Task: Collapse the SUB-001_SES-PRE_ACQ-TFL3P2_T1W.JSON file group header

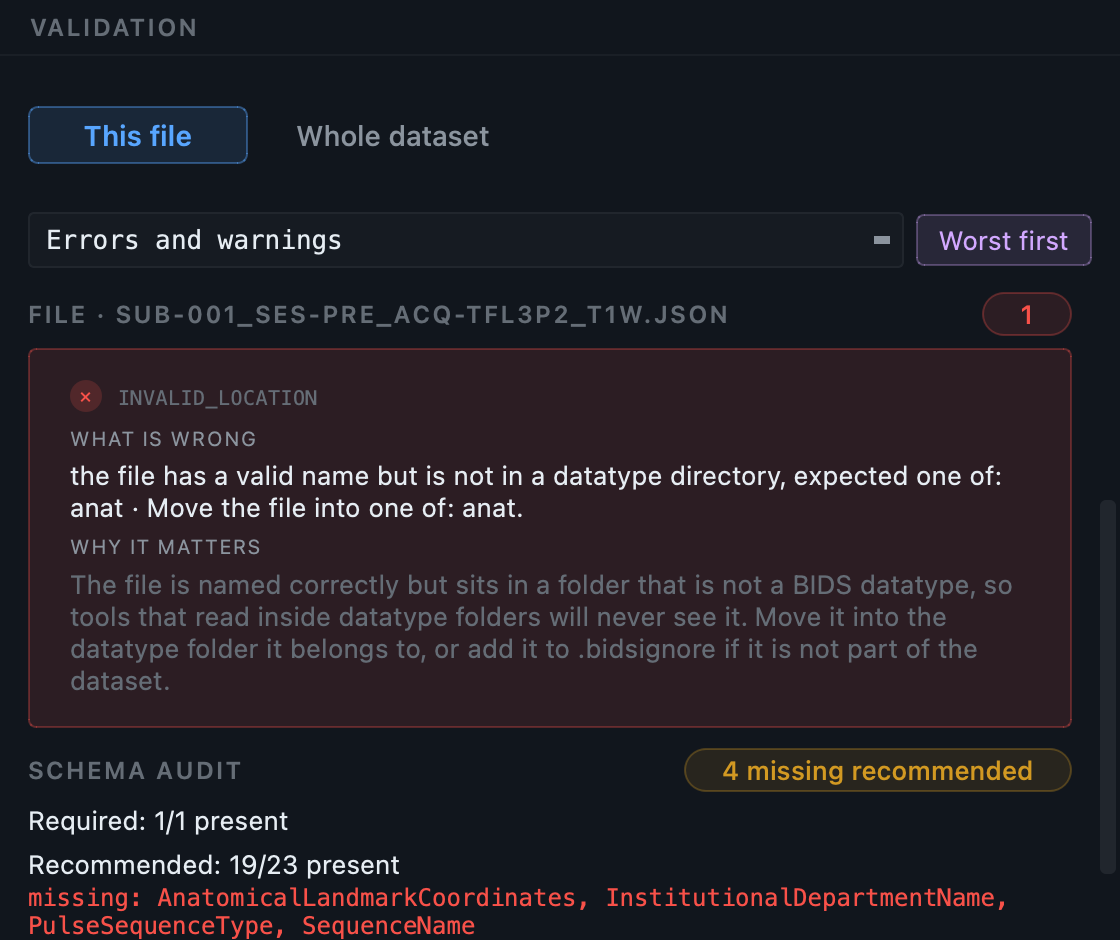Action: coord(379,315)
